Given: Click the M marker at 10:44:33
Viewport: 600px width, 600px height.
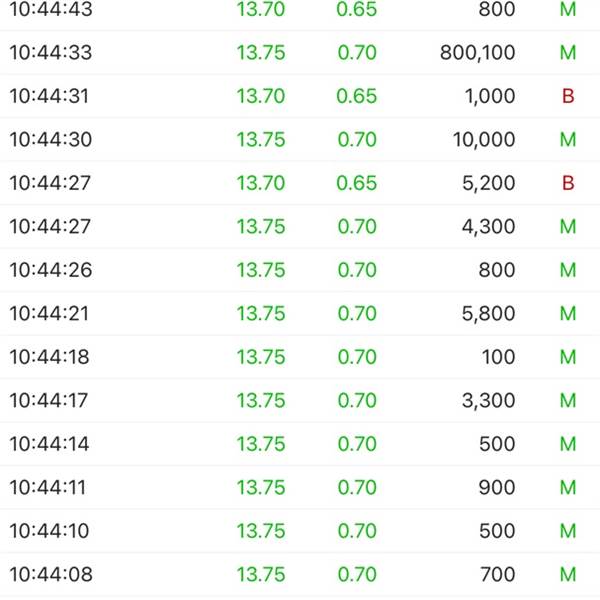Looking at the screenshot, I should coord(568,52).
